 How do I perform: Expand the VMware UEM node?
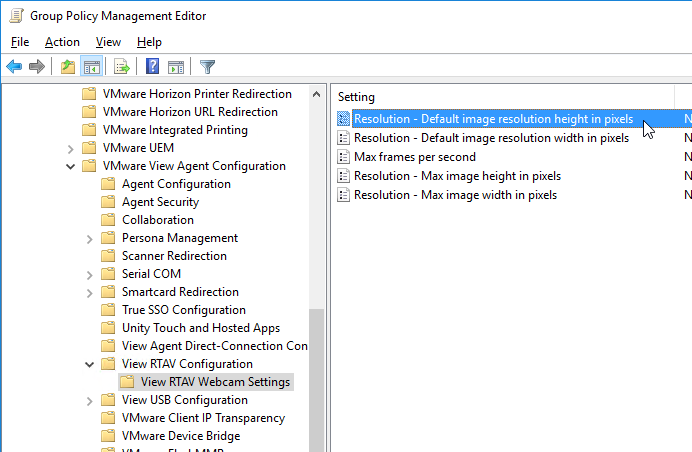click(71, 149)
